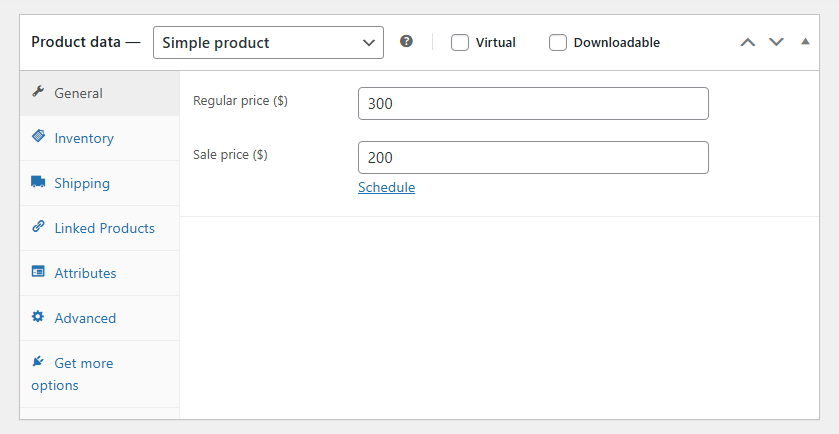This screenshot has height=434, width=839.
Task: Click the General wrench icon
Action: click(x=38, y=92)
